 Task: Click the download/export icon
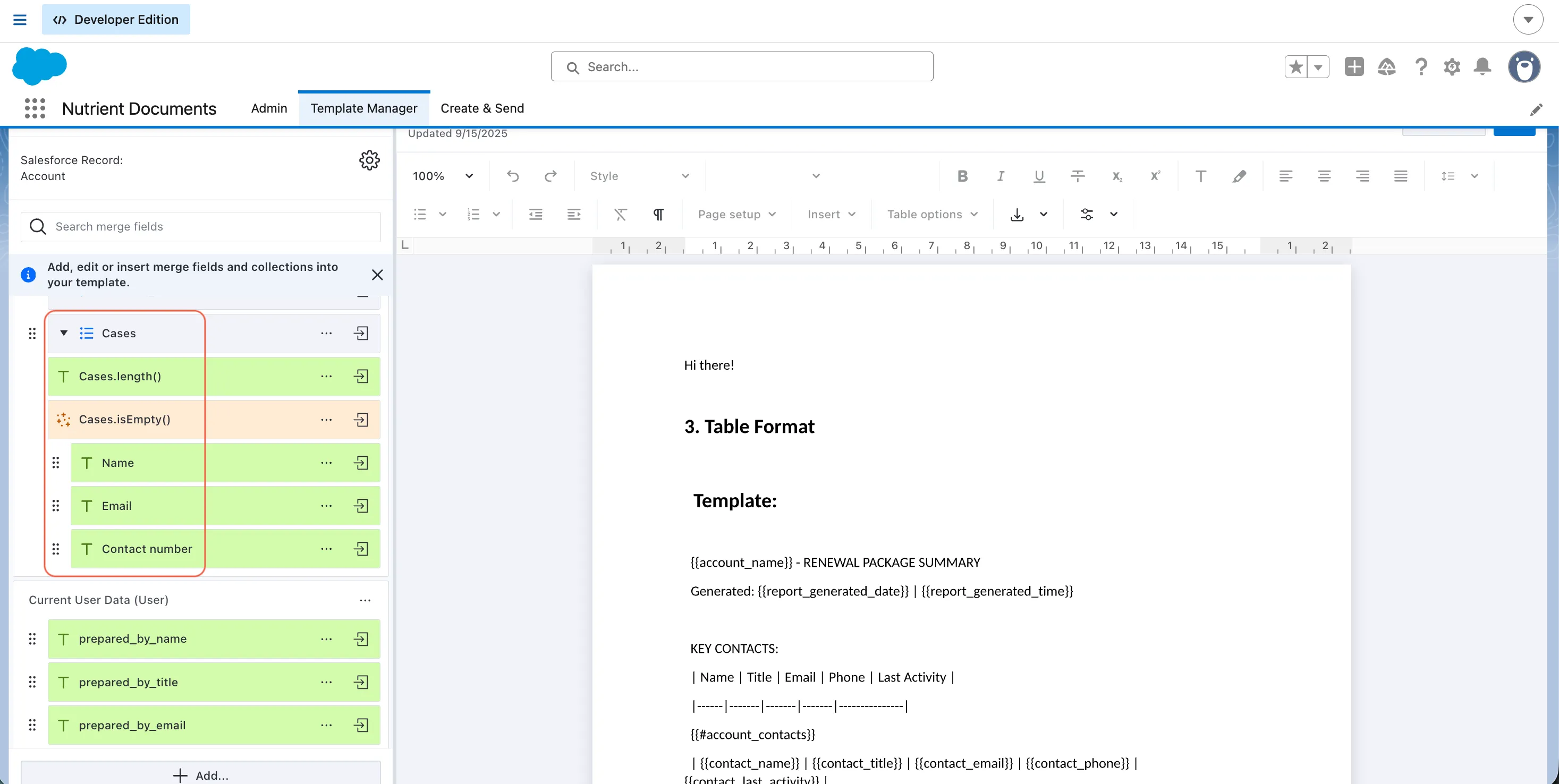tap(1016, 214)
